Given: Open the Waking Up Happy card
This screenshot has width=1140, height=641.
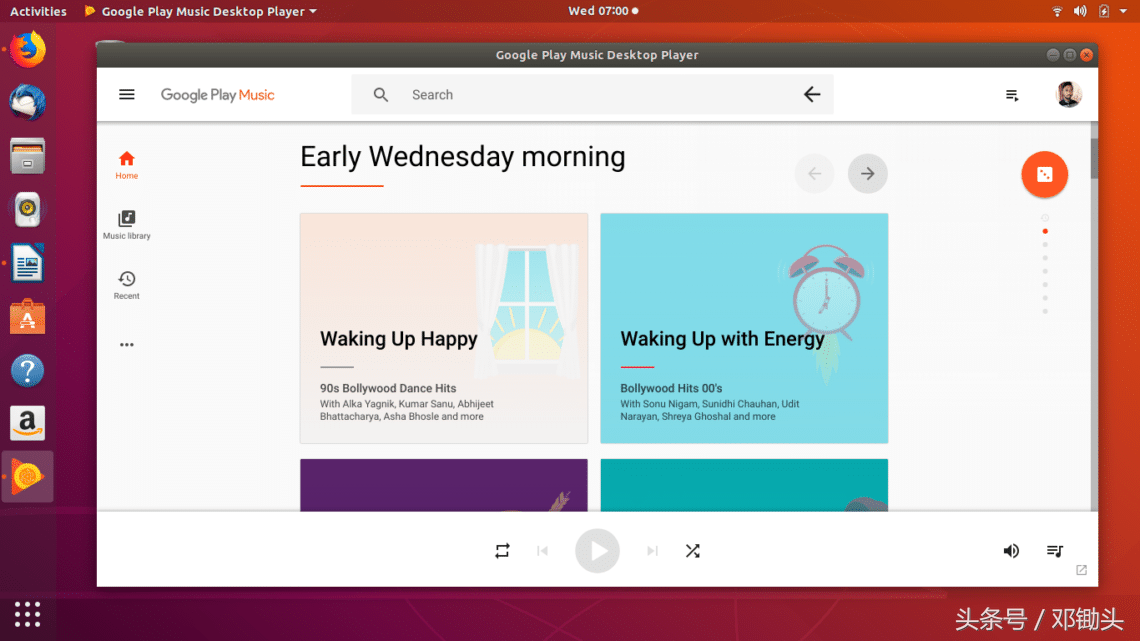Looking at the screenshot, I should [x=443, y=328].
